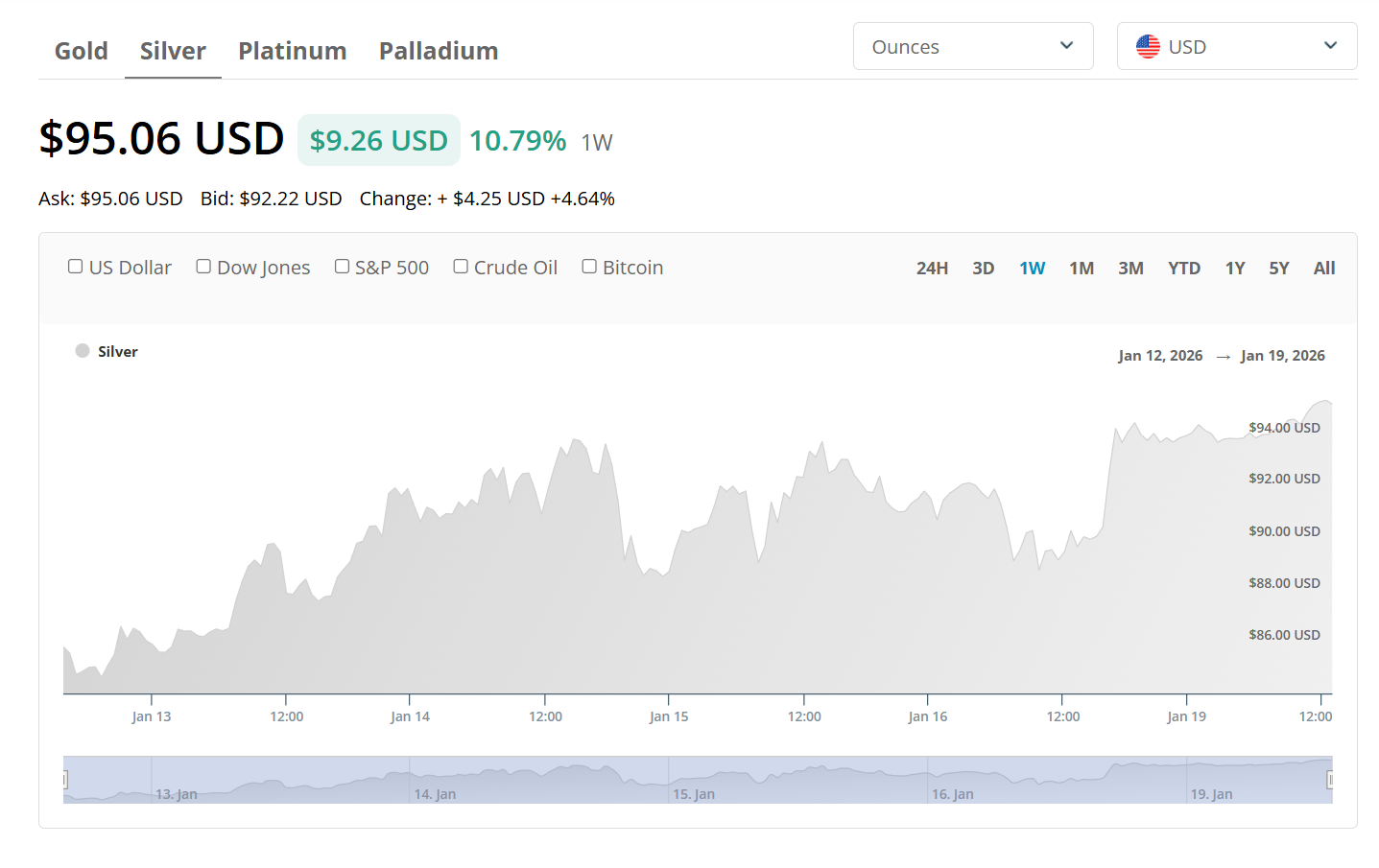Click the Jan 19, 2026 end date
The width and height of the screenshot is (1379, 868).
tap(1283, 356)
